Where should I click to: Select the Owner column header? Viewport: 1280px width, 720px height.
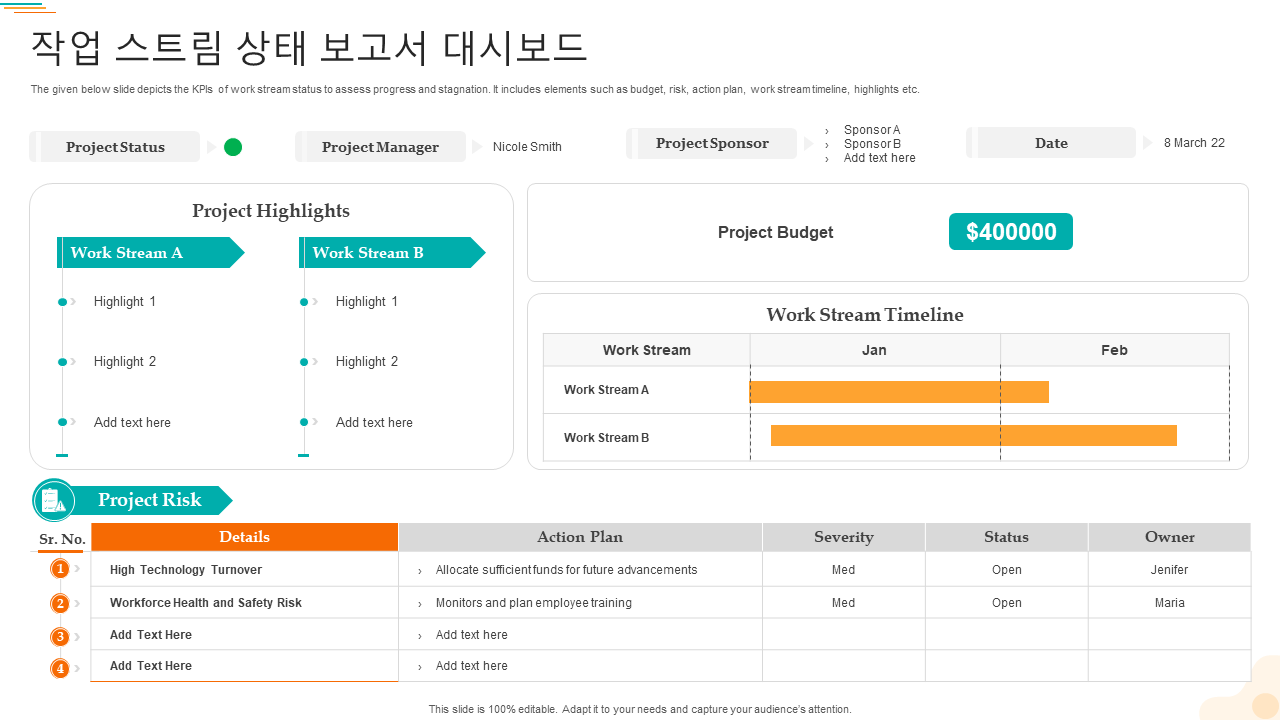tap(1170, 537)
